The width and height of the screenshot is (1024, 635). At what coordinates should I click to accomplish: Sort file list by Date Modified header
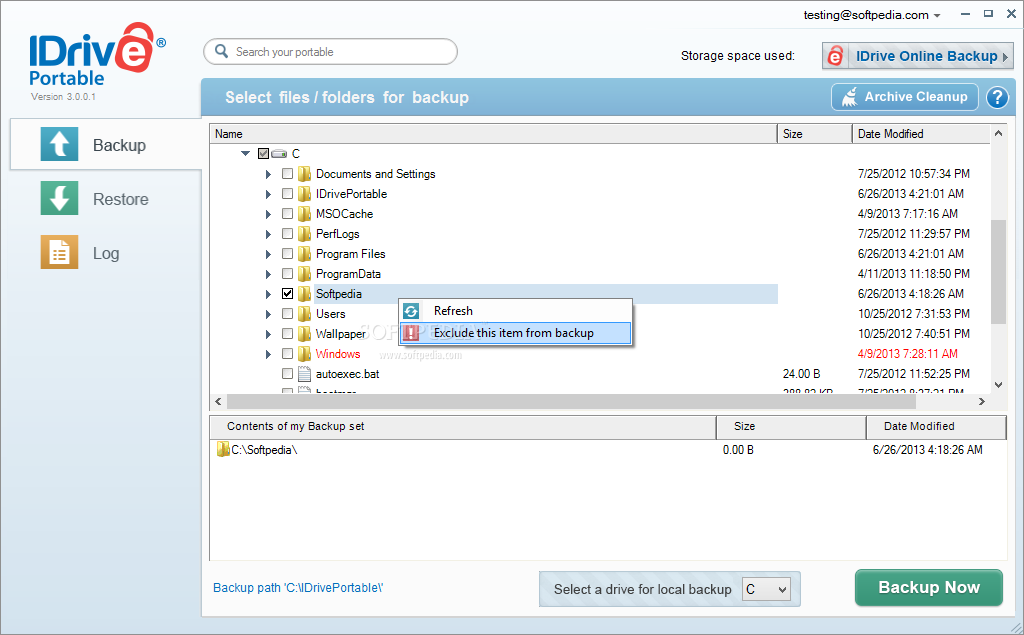coord(921,134)
